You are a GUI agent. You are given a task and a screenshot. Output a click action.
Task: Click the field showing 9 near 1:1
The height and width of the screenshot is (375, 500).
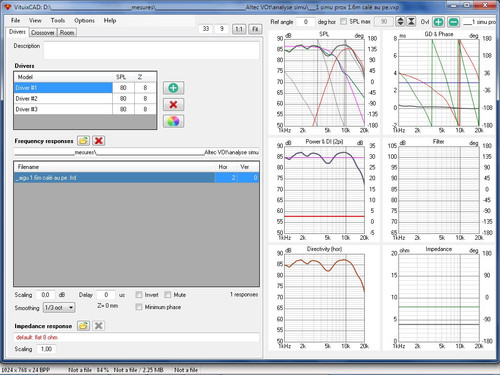221,29
